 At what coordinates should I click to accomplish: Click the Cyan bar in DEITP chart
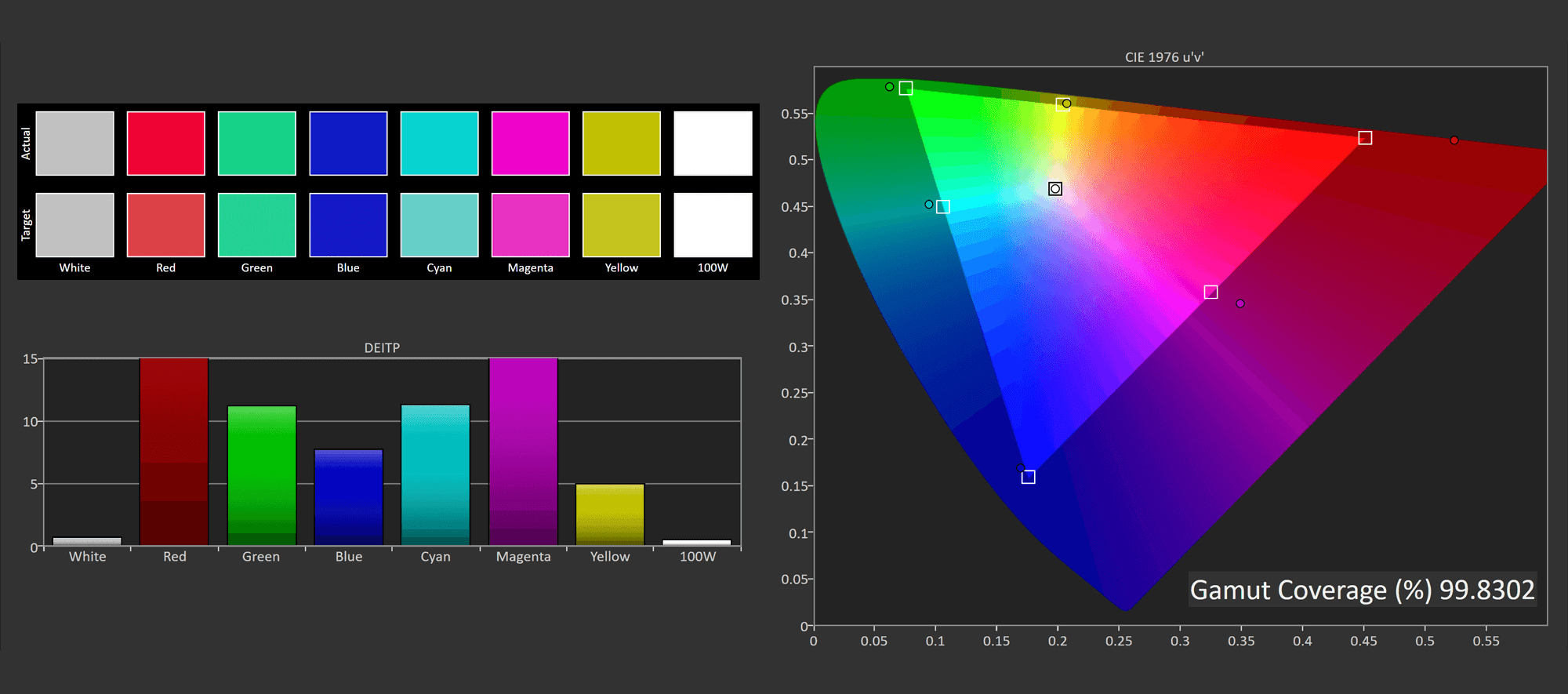[x=435, y=475]
